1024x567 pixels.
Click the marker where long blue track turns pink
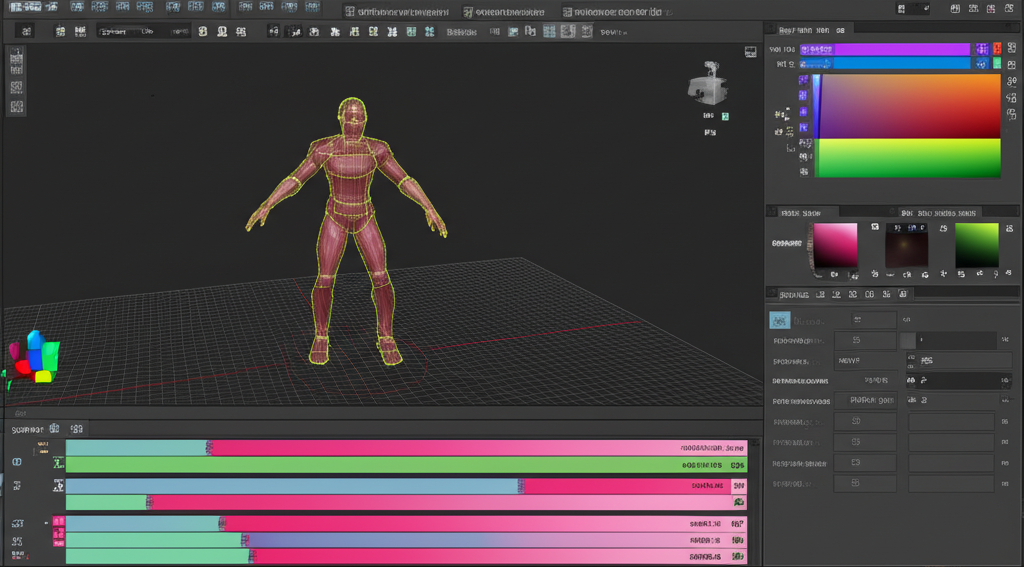(521, 486)
